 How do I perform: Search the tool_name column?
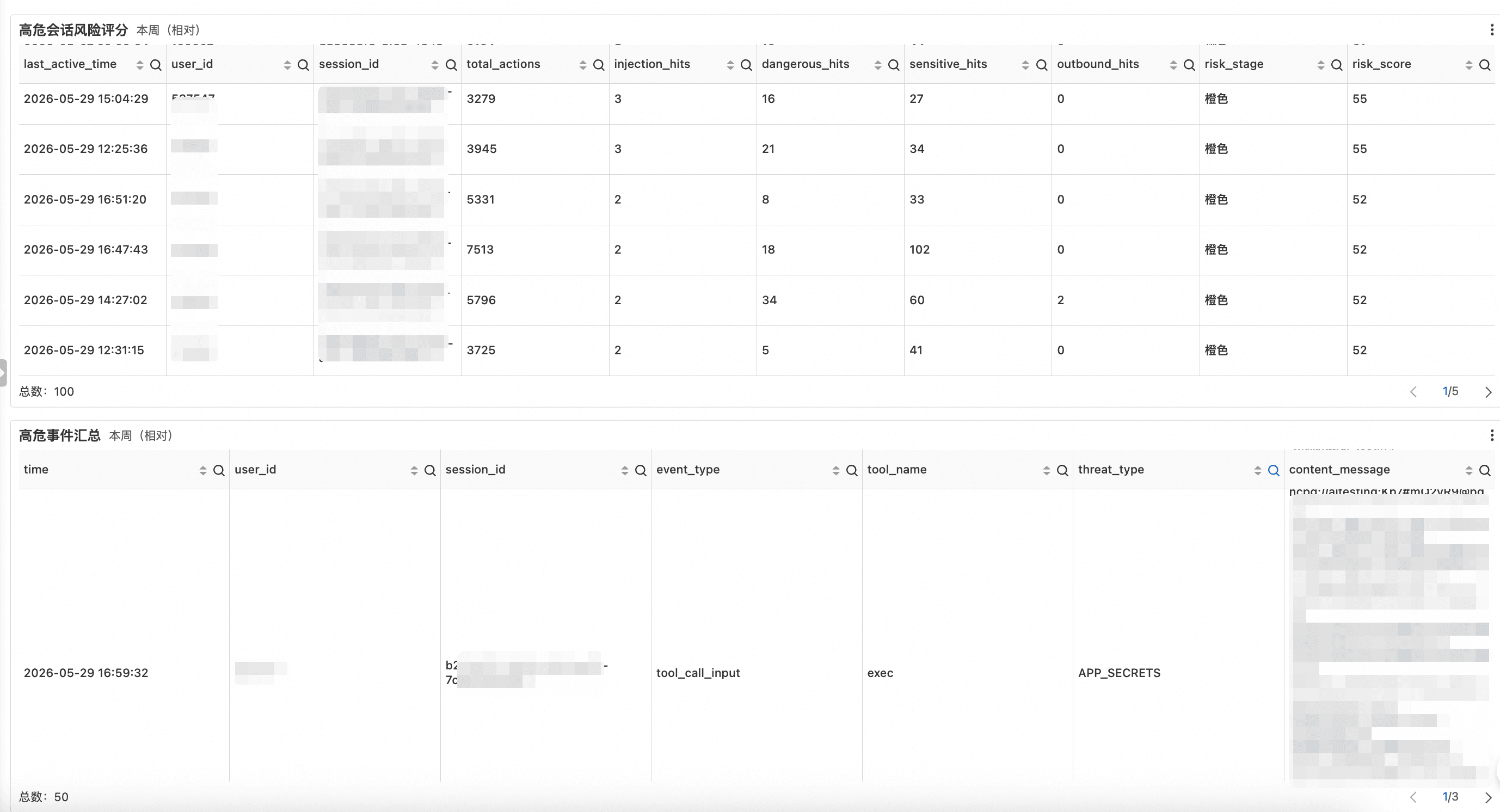1062,470
